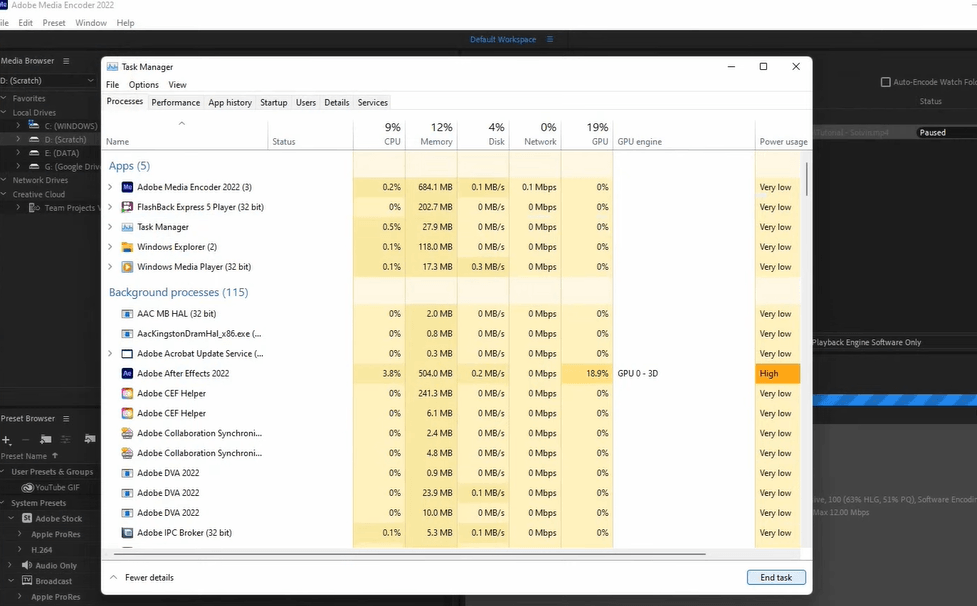The height and width of the screenshot is (606, 977).
Task: Collapse Task Manager with Fewer details
Action: (x=142, y=577)
